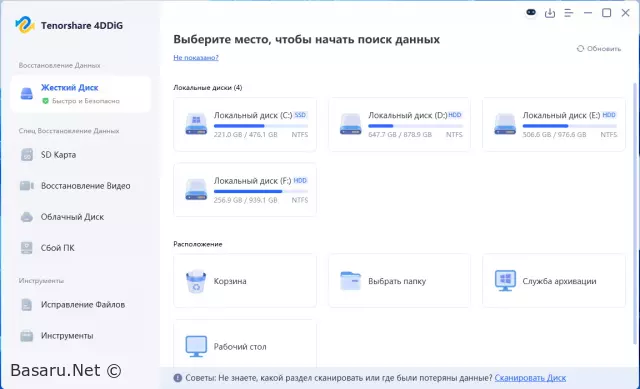Click the usage bar of disk C:
This screenshot has height=389, width=640.
tap(261, 126)
